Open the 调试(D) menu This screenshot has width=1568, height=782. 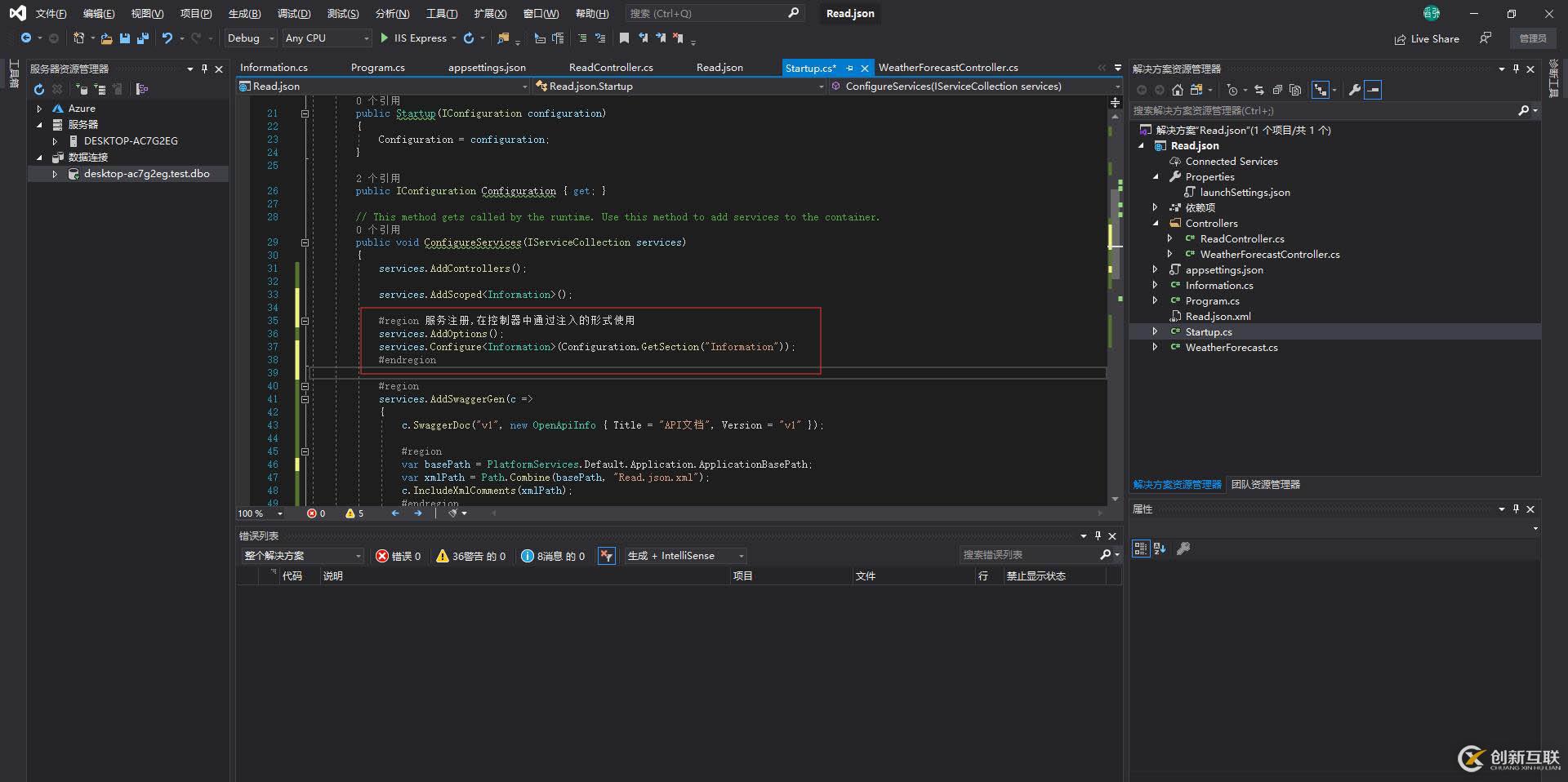[295, 13]
